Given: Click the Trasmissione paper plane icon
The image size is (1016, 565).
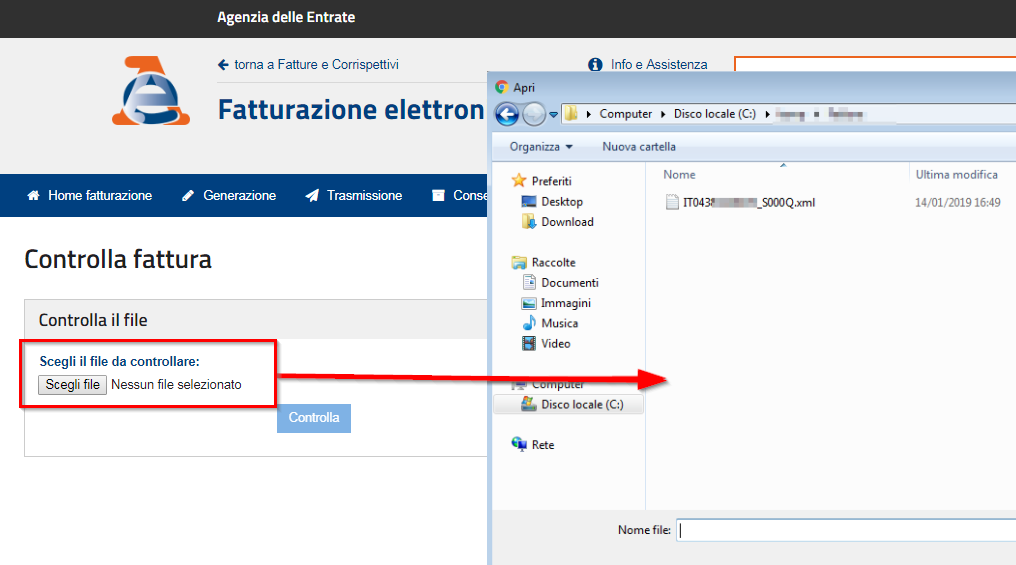Looking at the screenshot, I should (x=312, y=196).
